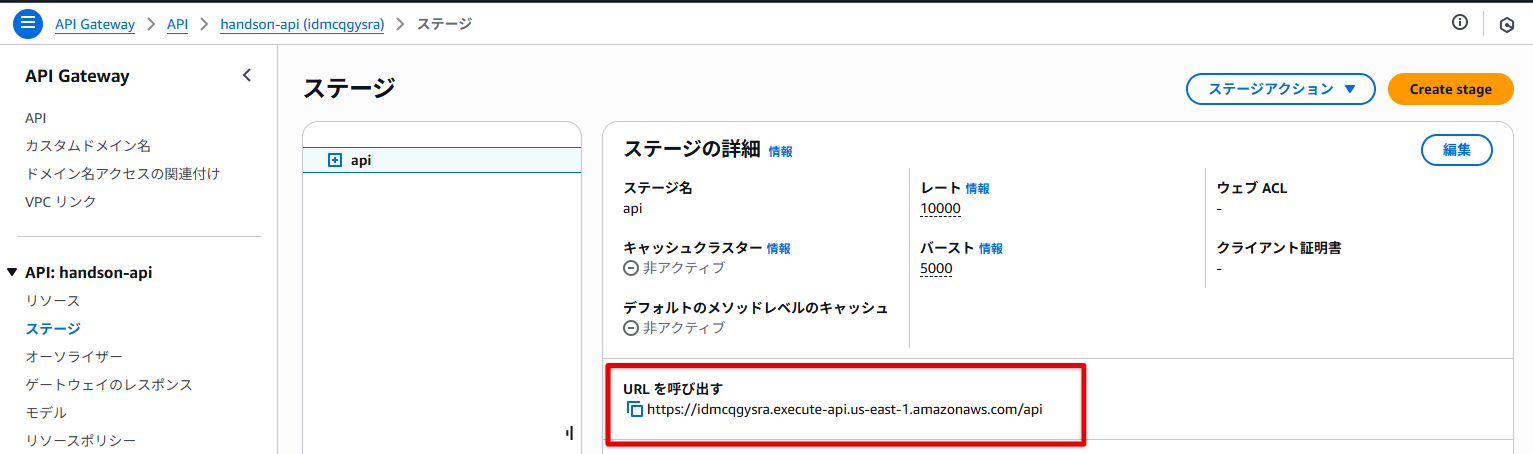Click 情報 link beside レート

(978, 188)
